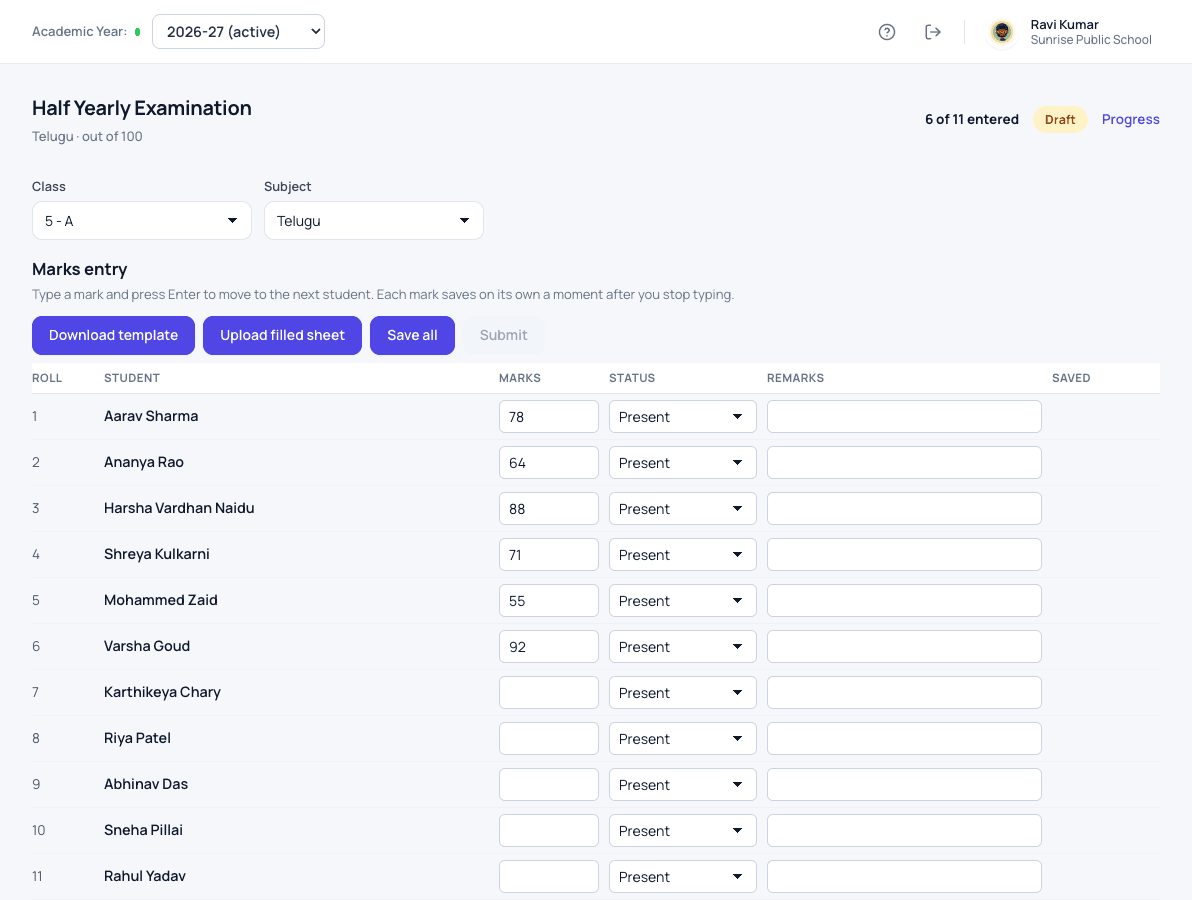Click the marks field for Riya Patel
The height and width of the screenshot is (900, 1192).
549,739
